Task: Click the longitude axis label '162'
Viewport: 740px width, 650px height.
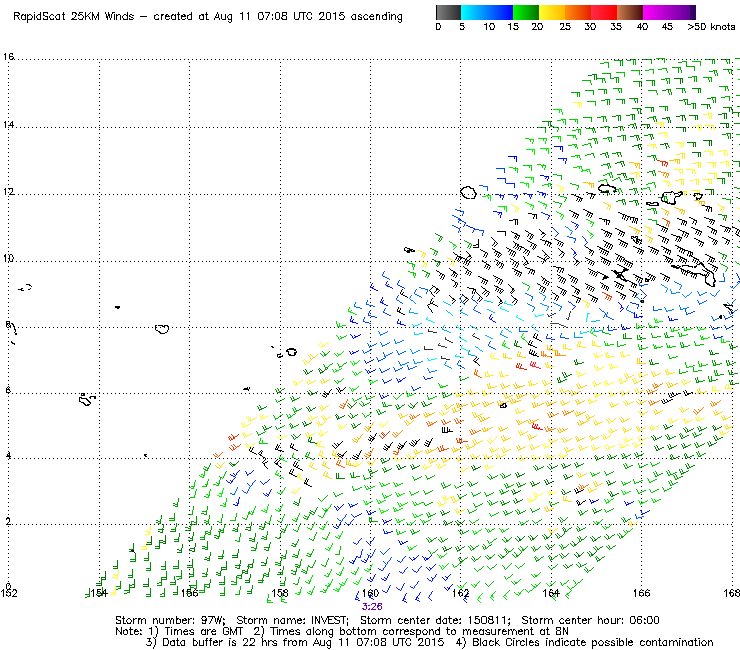Action: (x=461, y=593)
